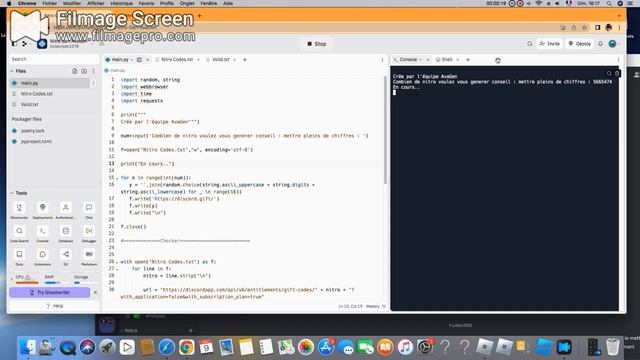This screenshot has height=360, width=640.
Task: Open main.py tab dropdown arrow
Action: pos(132,60)
